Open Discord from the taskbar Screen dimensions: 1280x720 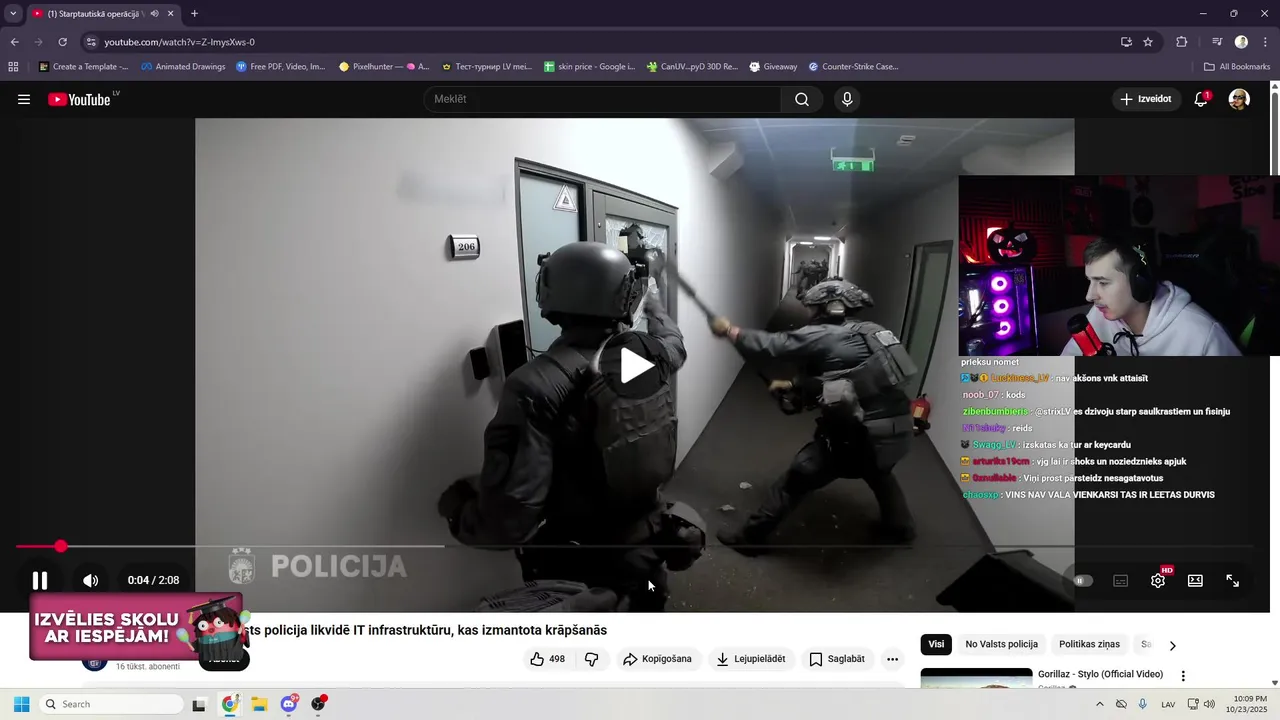pos(289,704)
